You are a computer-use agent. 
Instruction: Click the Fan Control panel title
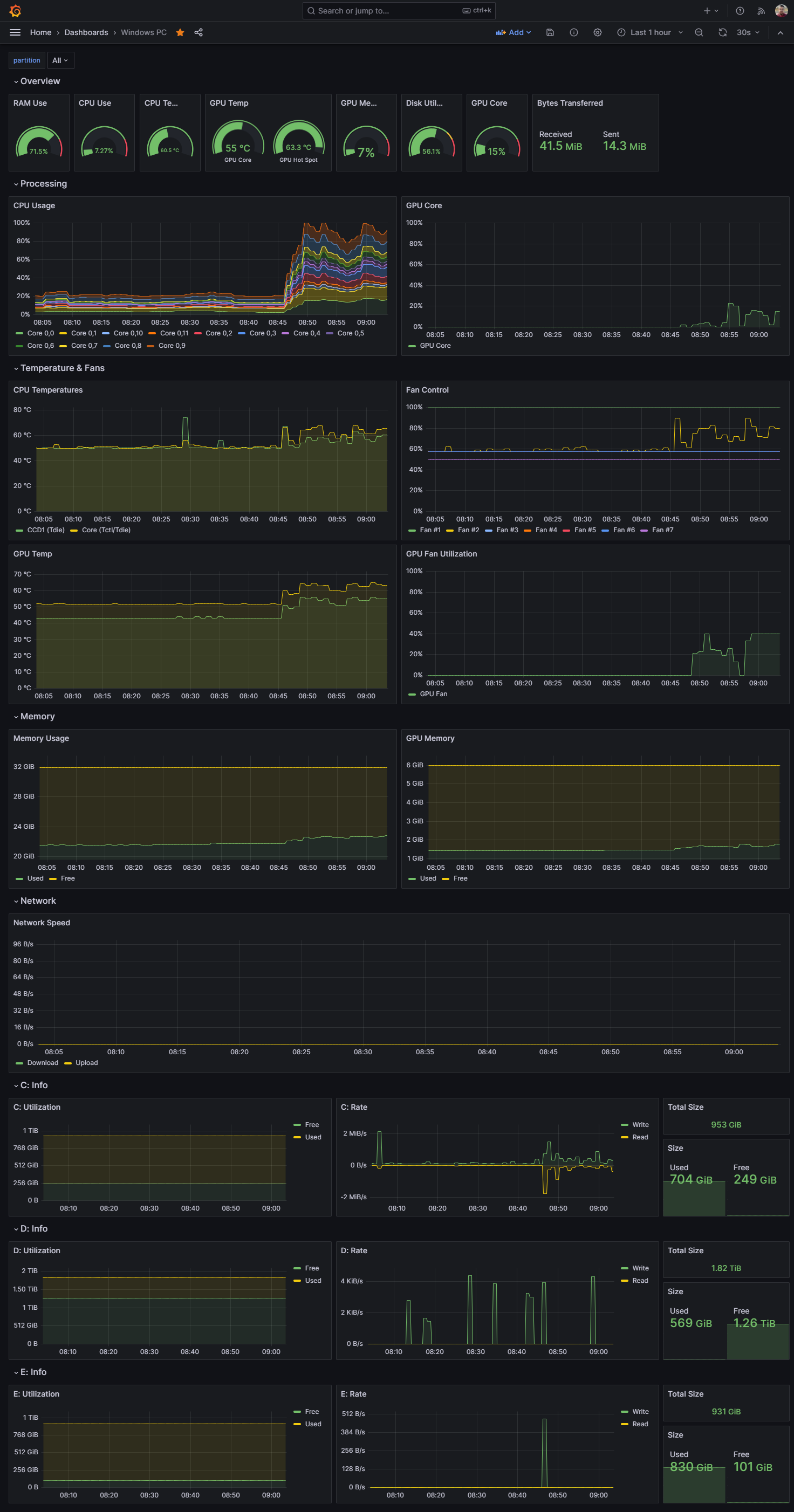point(427,390)
